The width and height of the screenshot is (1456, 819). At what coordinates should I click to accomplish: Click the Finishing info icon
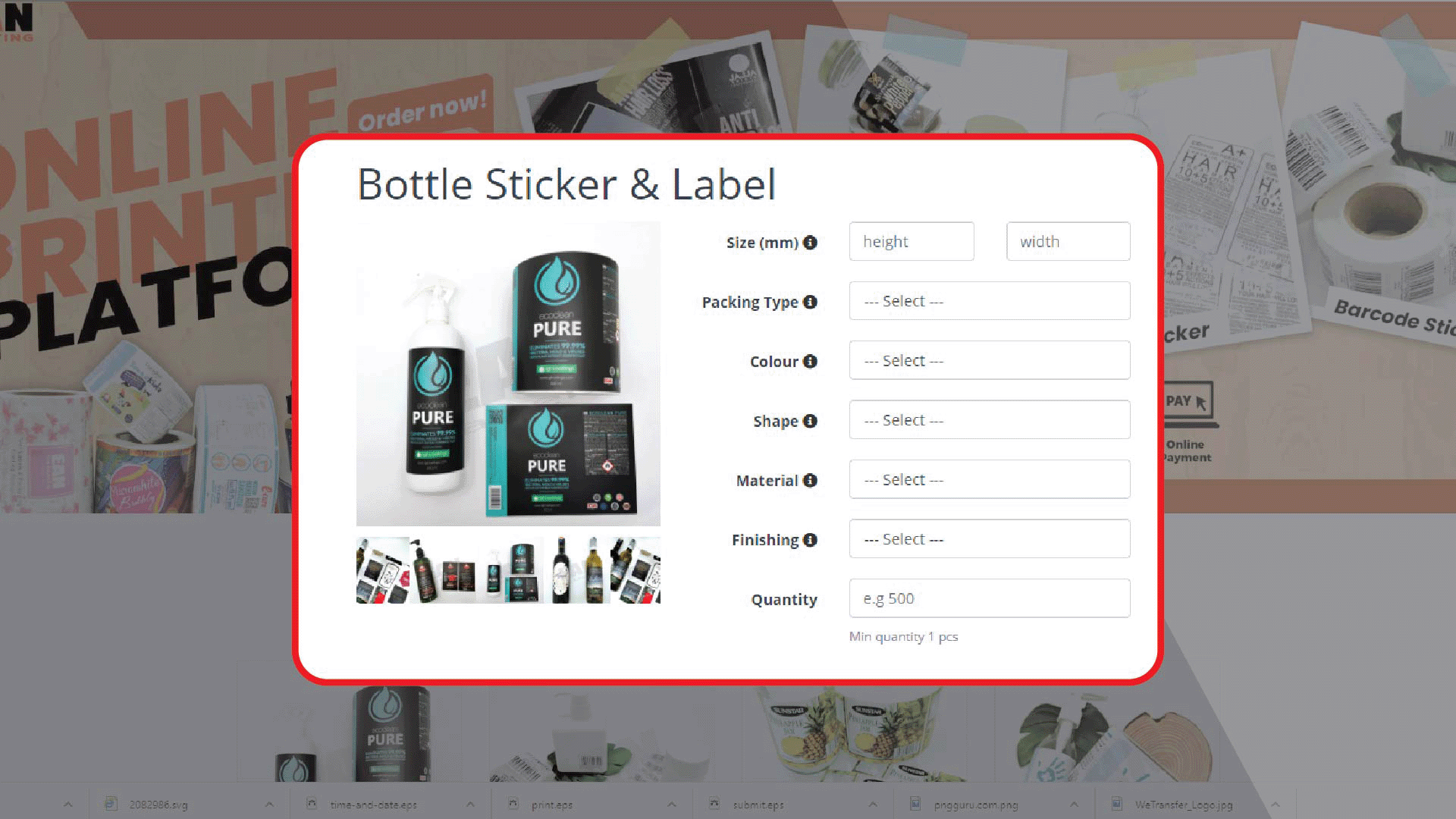(810, 540)
